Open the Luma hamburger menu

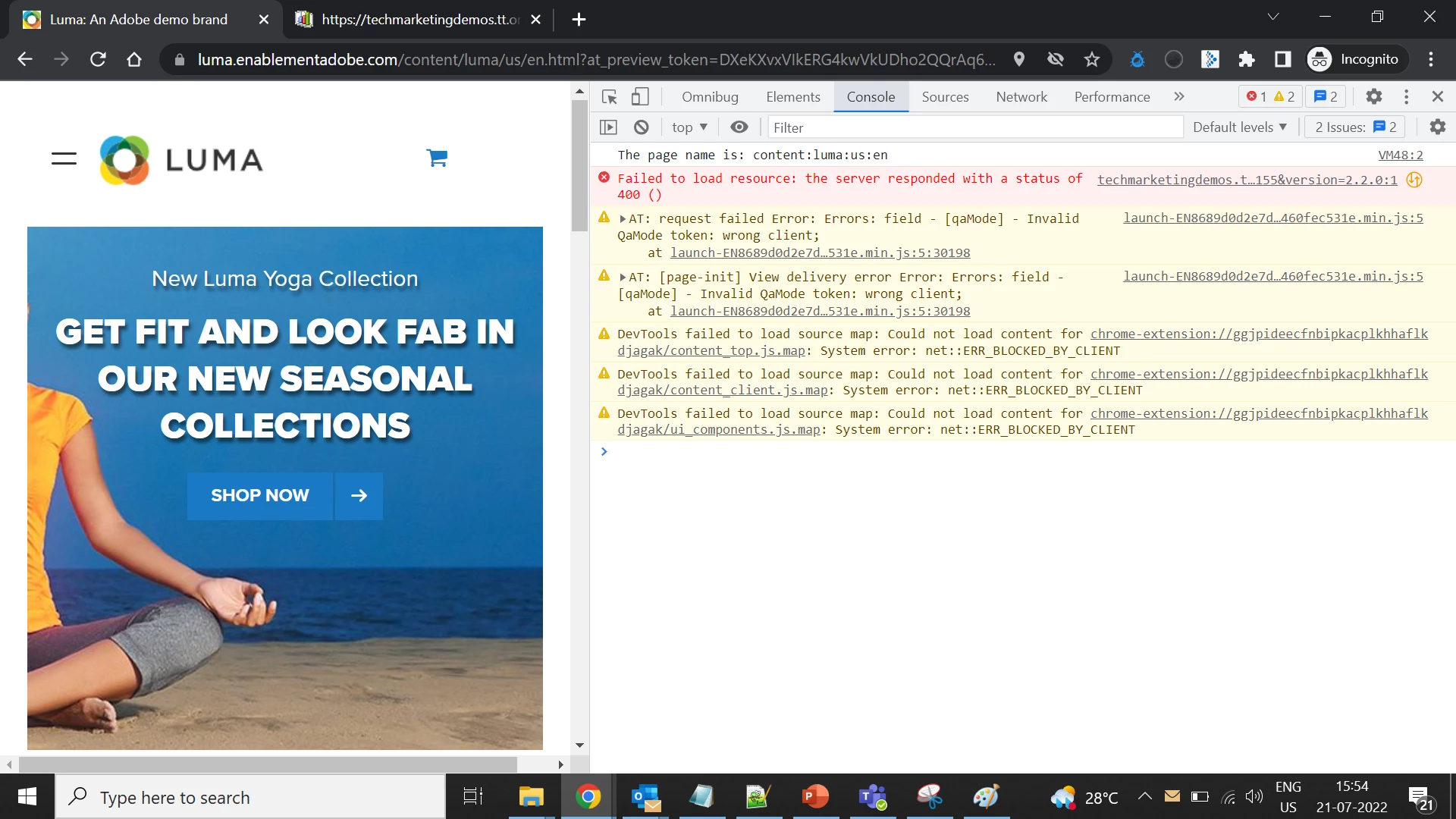tap(64, 158)
